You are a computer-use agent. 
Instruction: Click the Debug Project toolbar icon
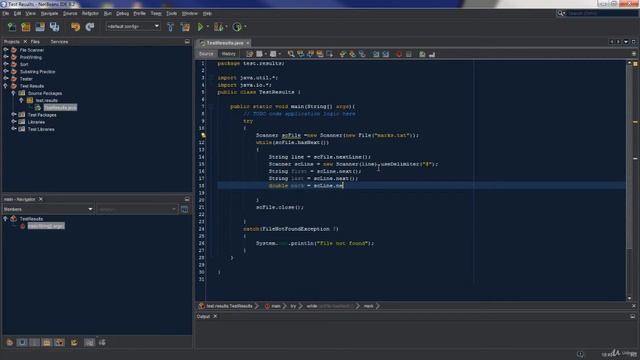pos(218,27)
